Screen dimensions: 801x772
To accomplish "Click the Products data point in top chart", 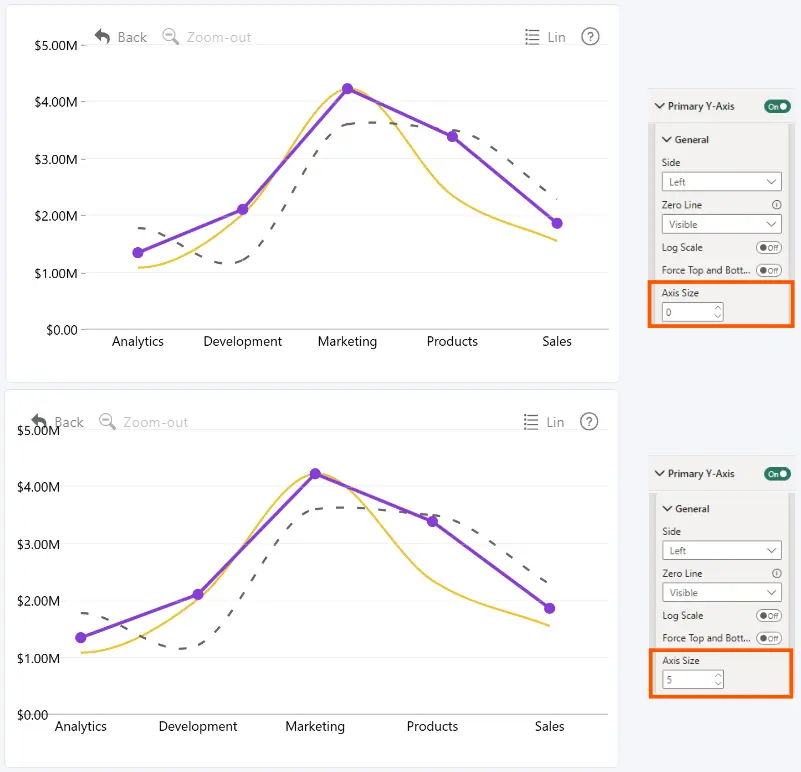I will pyautogui.click(x=452, y=136).
